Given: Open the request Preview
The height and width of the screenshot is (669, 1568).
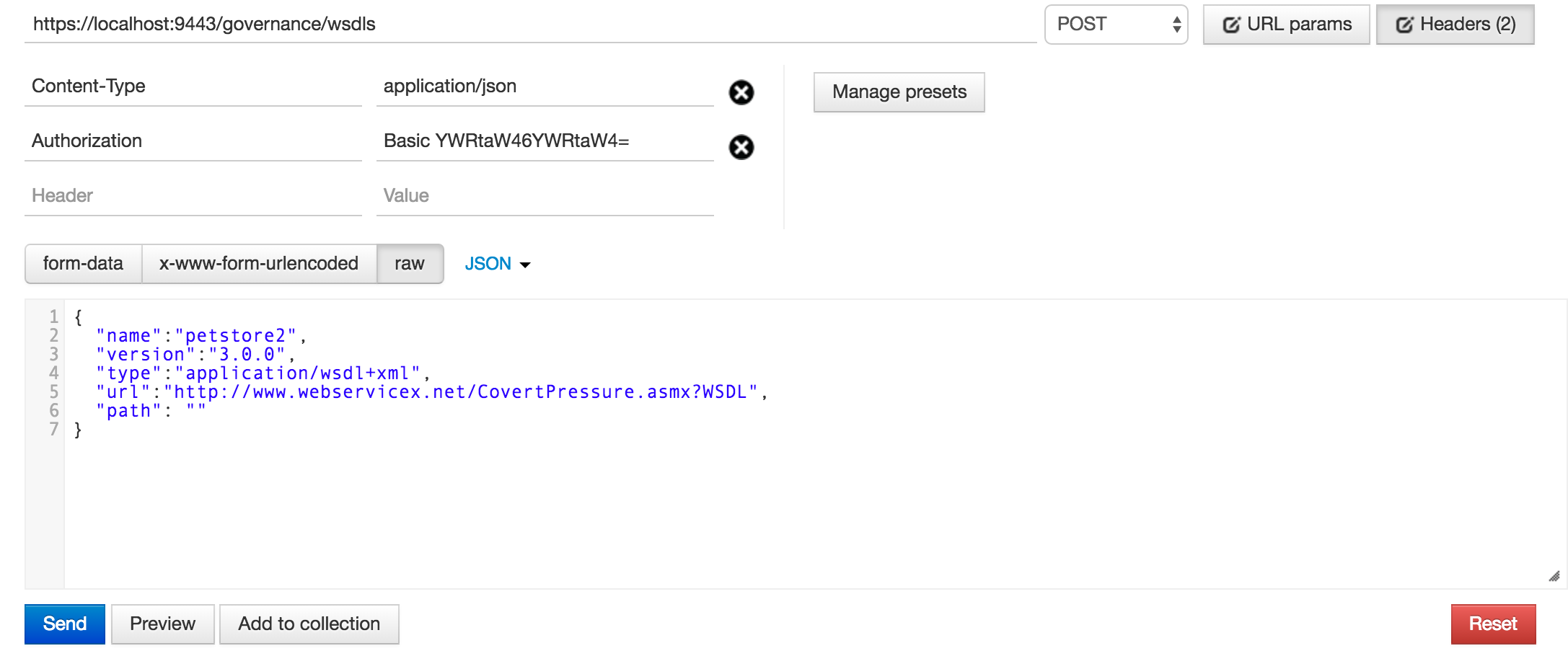Looking at the screenshot, I should point(163,624).
